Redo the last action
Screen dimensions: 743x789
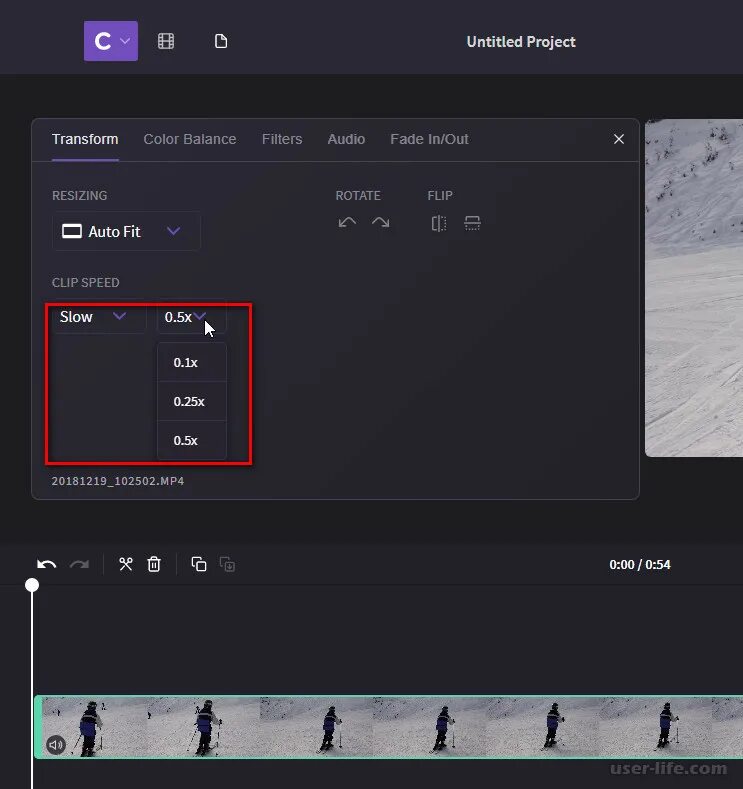coord(79,565)
